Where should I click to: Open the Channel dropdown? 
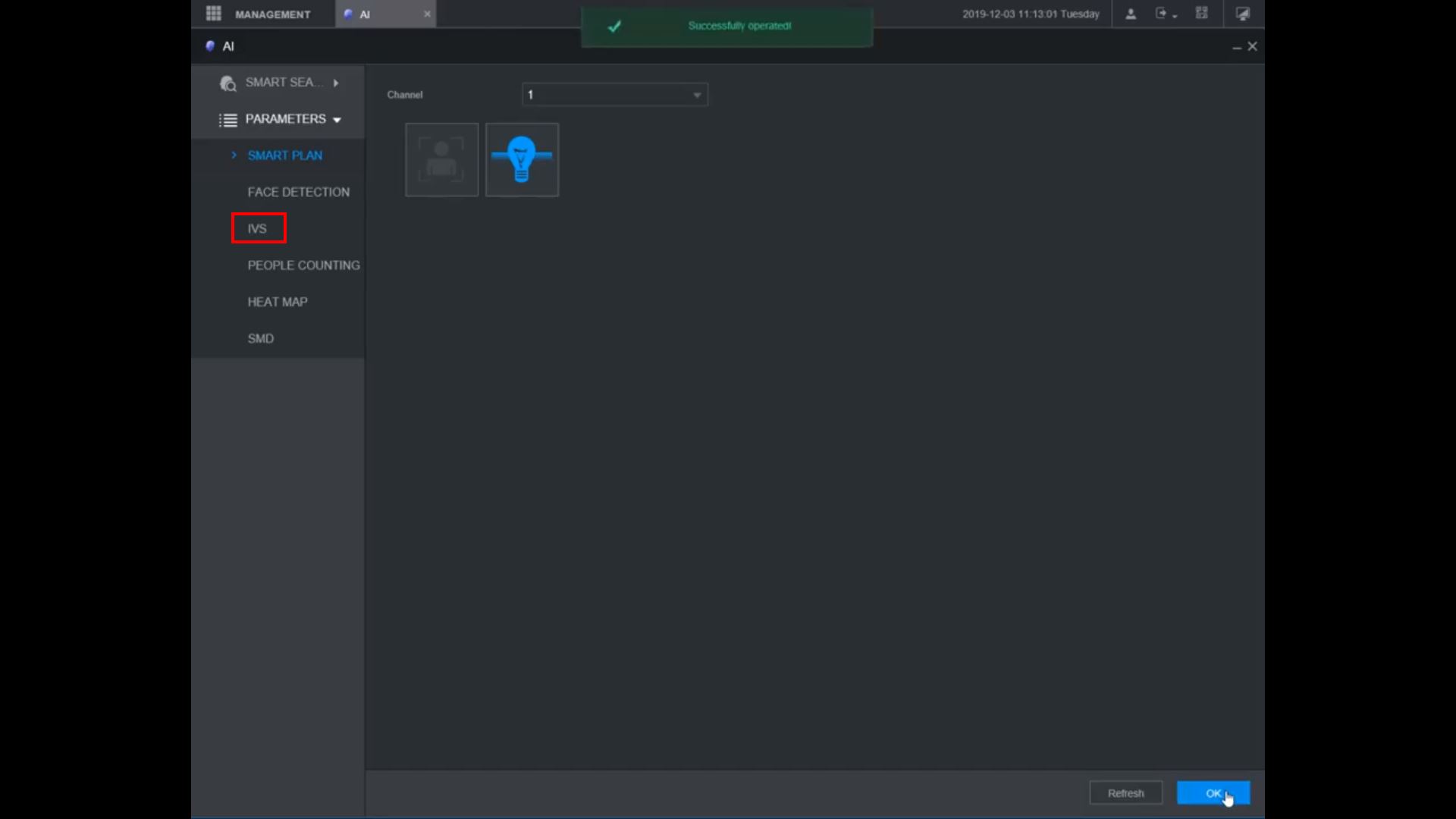coord(615,95)
